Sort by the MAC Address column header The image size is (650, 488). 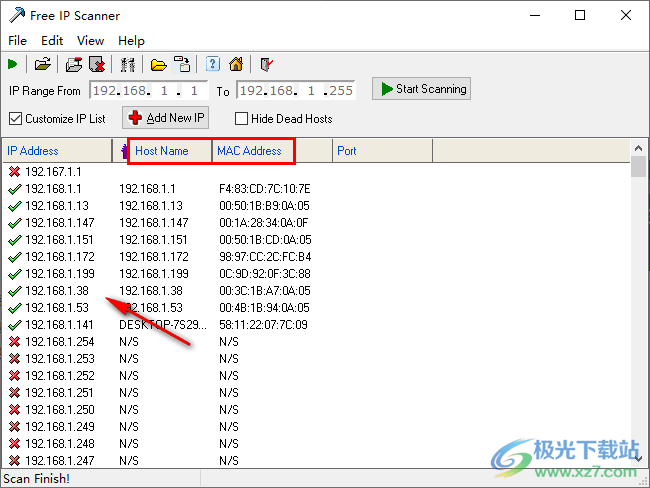[272, 151]
